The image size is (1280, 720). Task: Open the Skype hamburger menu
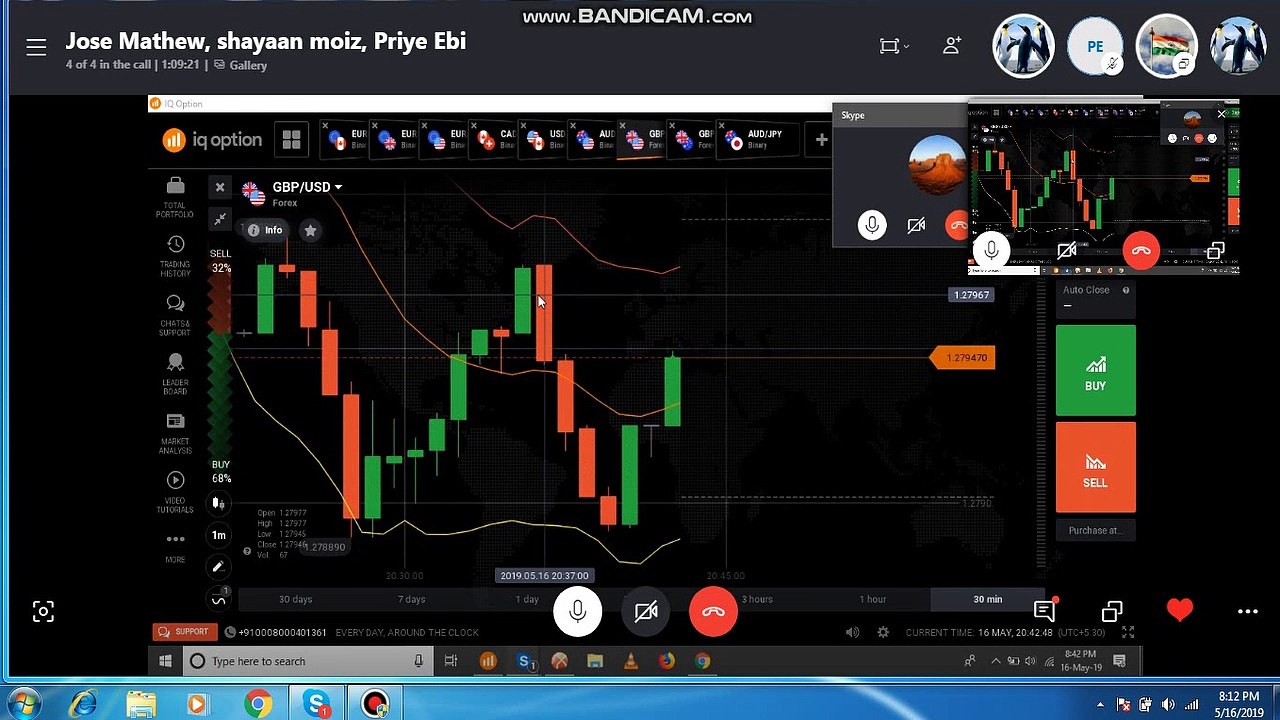(x=36, y=47)
